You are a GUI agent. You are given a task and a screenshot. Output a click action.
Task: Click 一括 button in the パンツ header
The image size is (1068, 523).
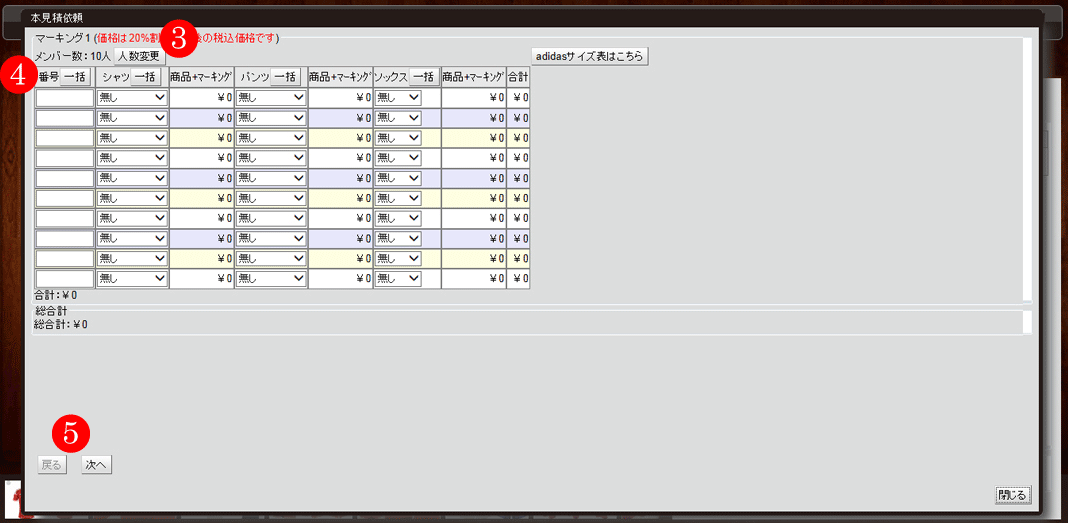[x=285, y=77]
